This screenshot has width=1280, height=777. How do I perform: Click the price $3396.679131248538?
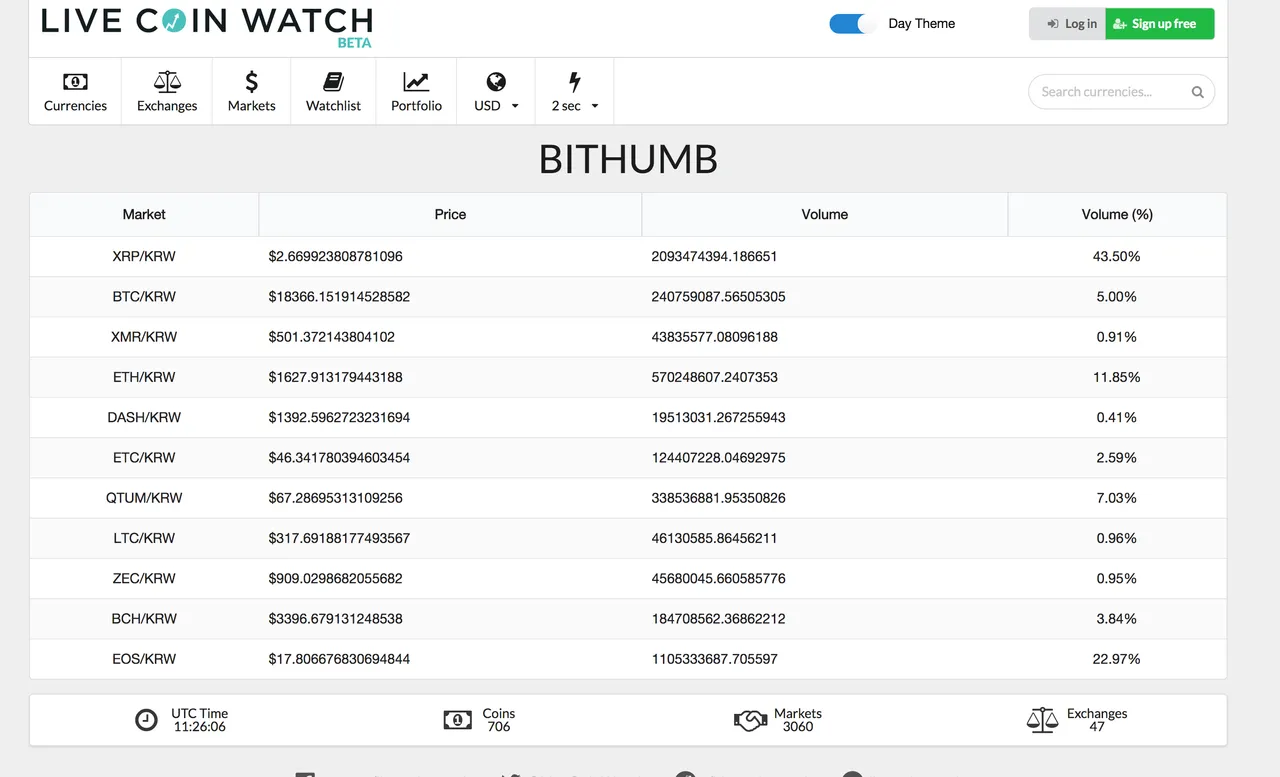(x=335, y=618)
